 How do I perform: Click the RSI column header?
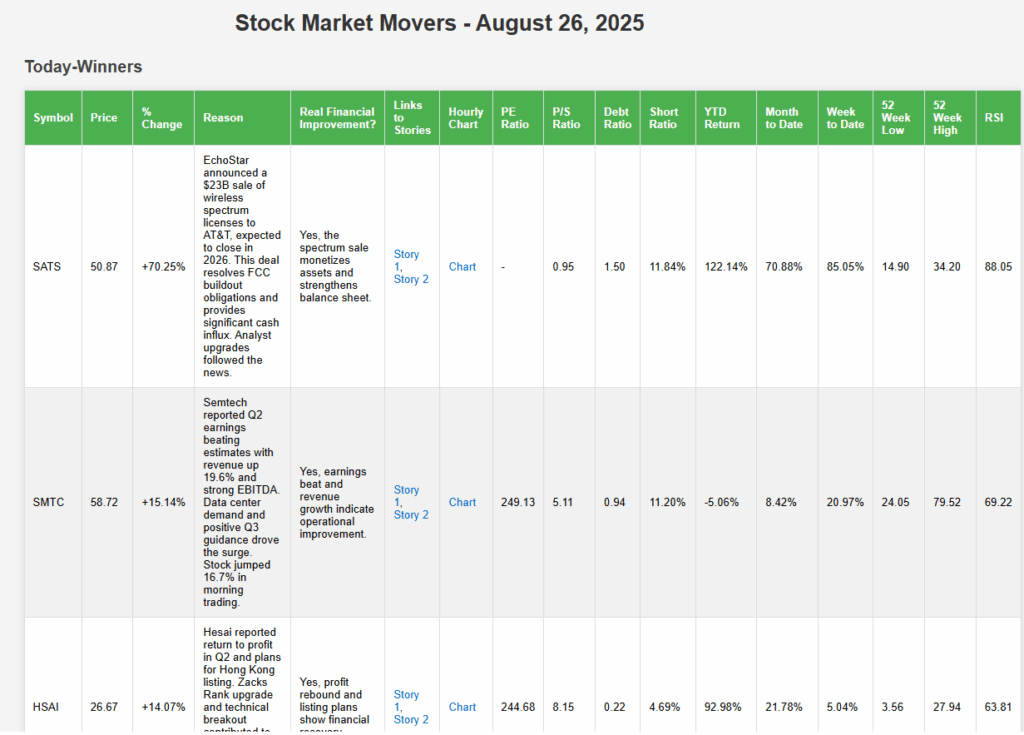click(994, 118)
